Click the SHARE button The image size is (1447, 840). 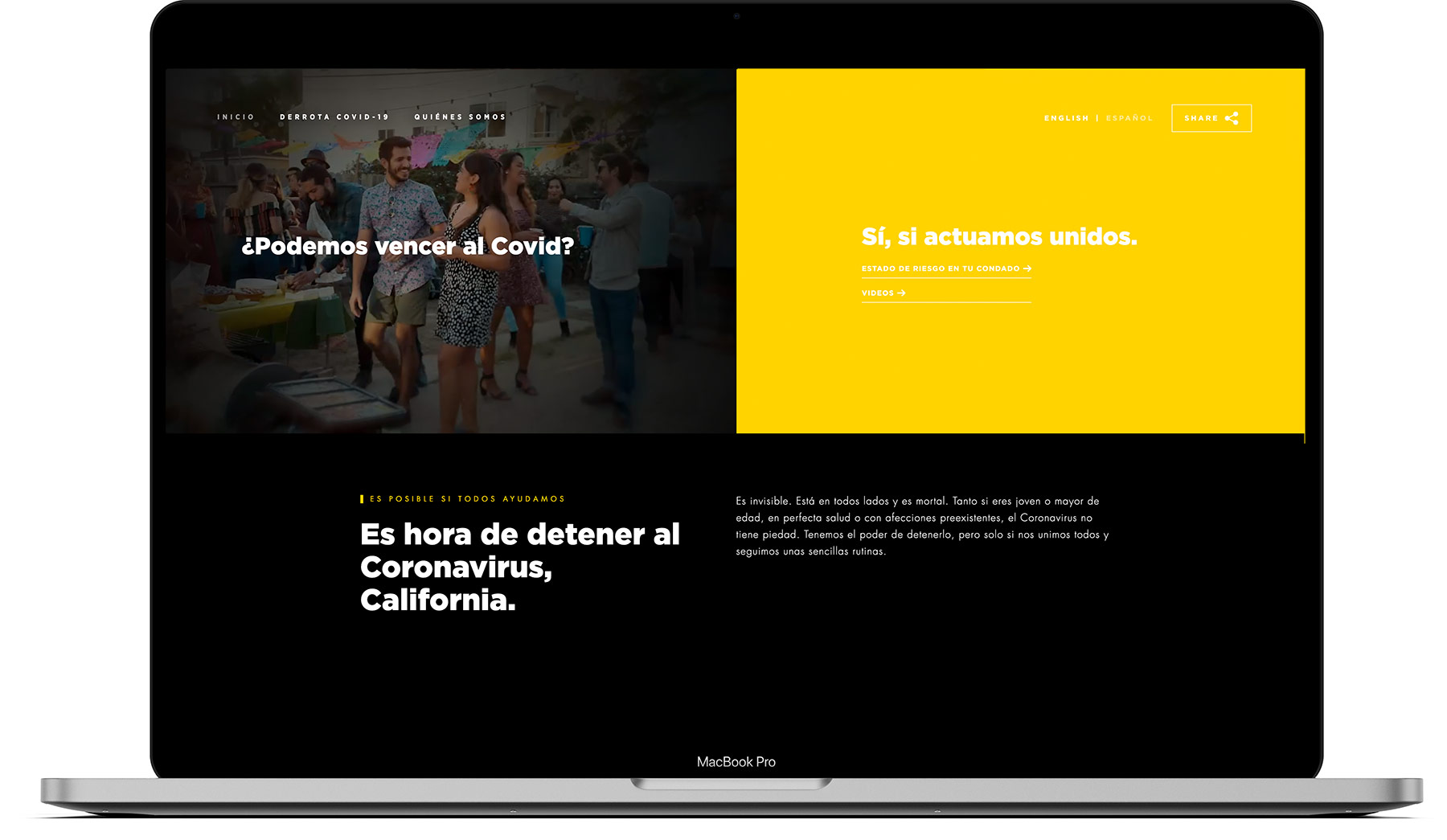point(1211,118)
